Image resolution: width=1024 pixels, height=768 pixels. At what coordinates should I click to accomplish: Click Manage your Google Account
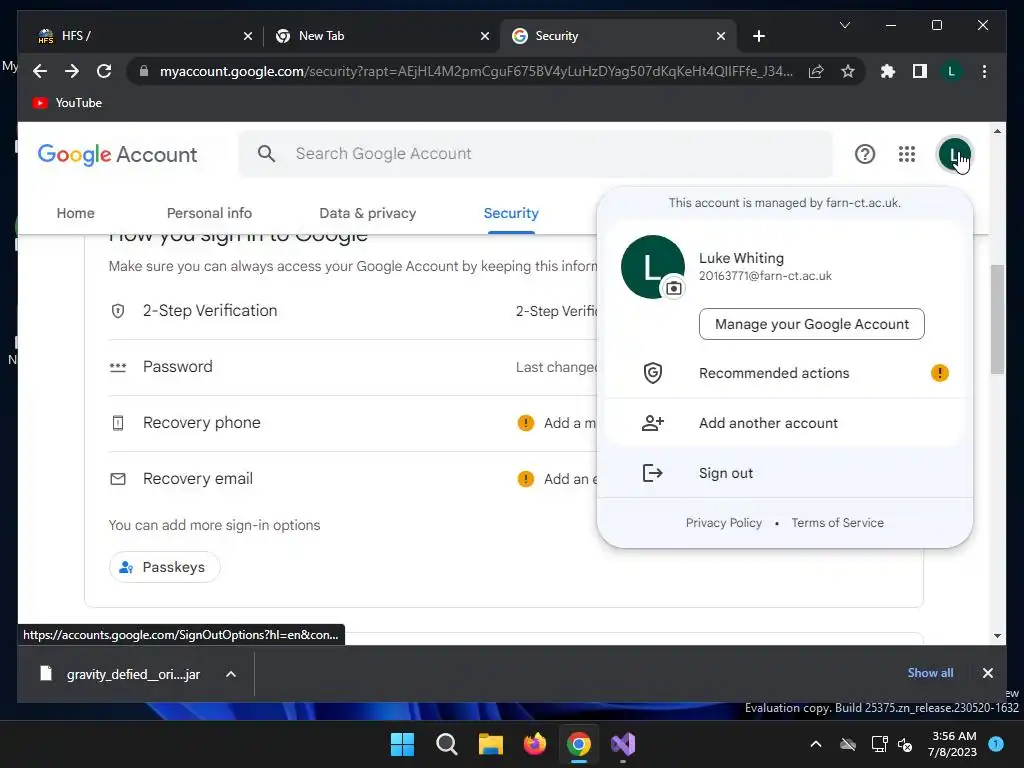pos(812,324)
